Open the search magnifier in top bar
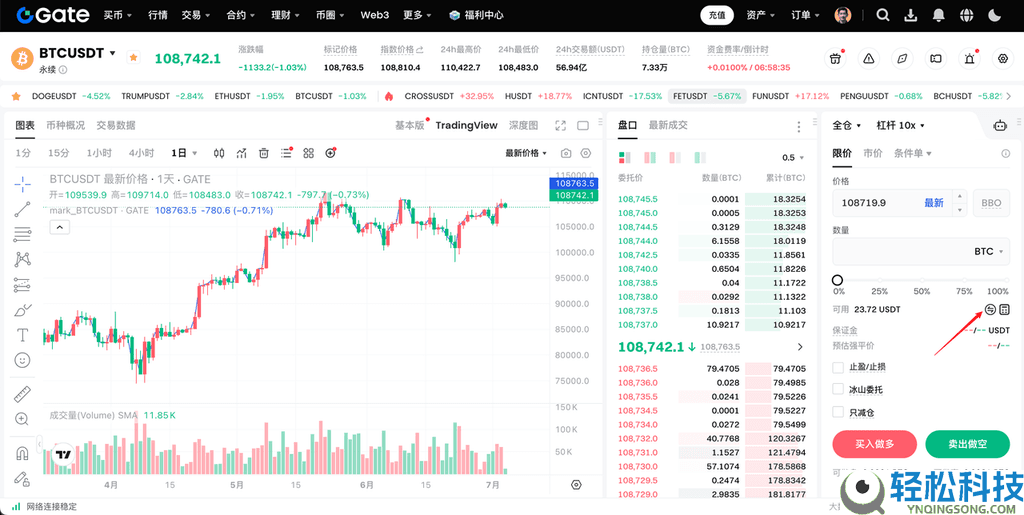1024x515 pixels. click(882, 15)
